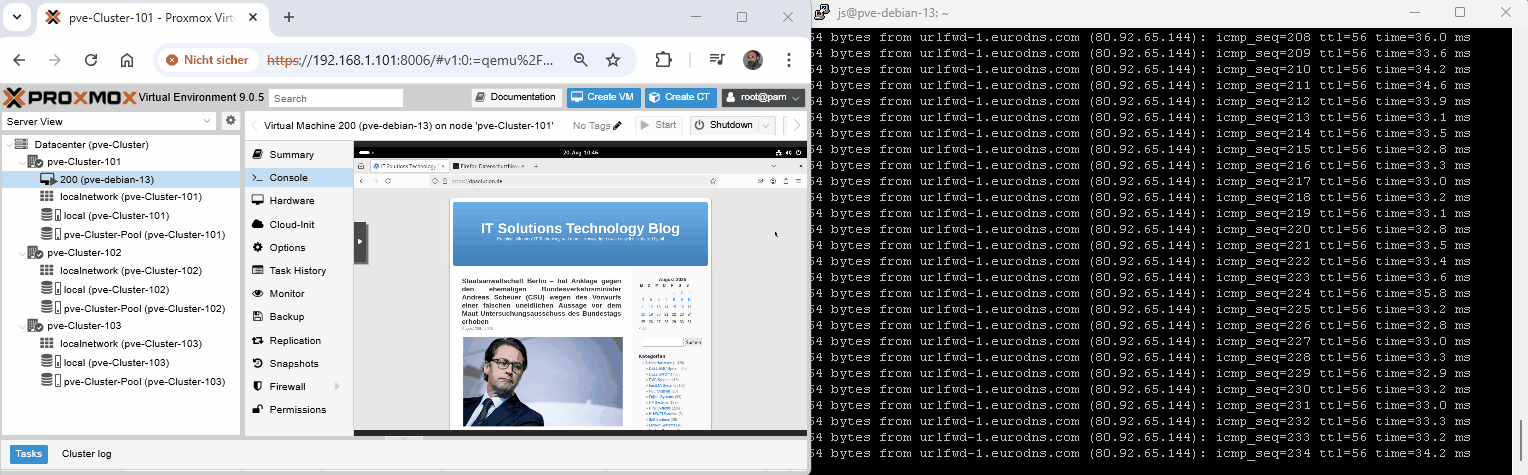This screenshot has width=1528, height=475.
Task: Expand the Firewall submenu arrow
Action: (x=337, y=387)
